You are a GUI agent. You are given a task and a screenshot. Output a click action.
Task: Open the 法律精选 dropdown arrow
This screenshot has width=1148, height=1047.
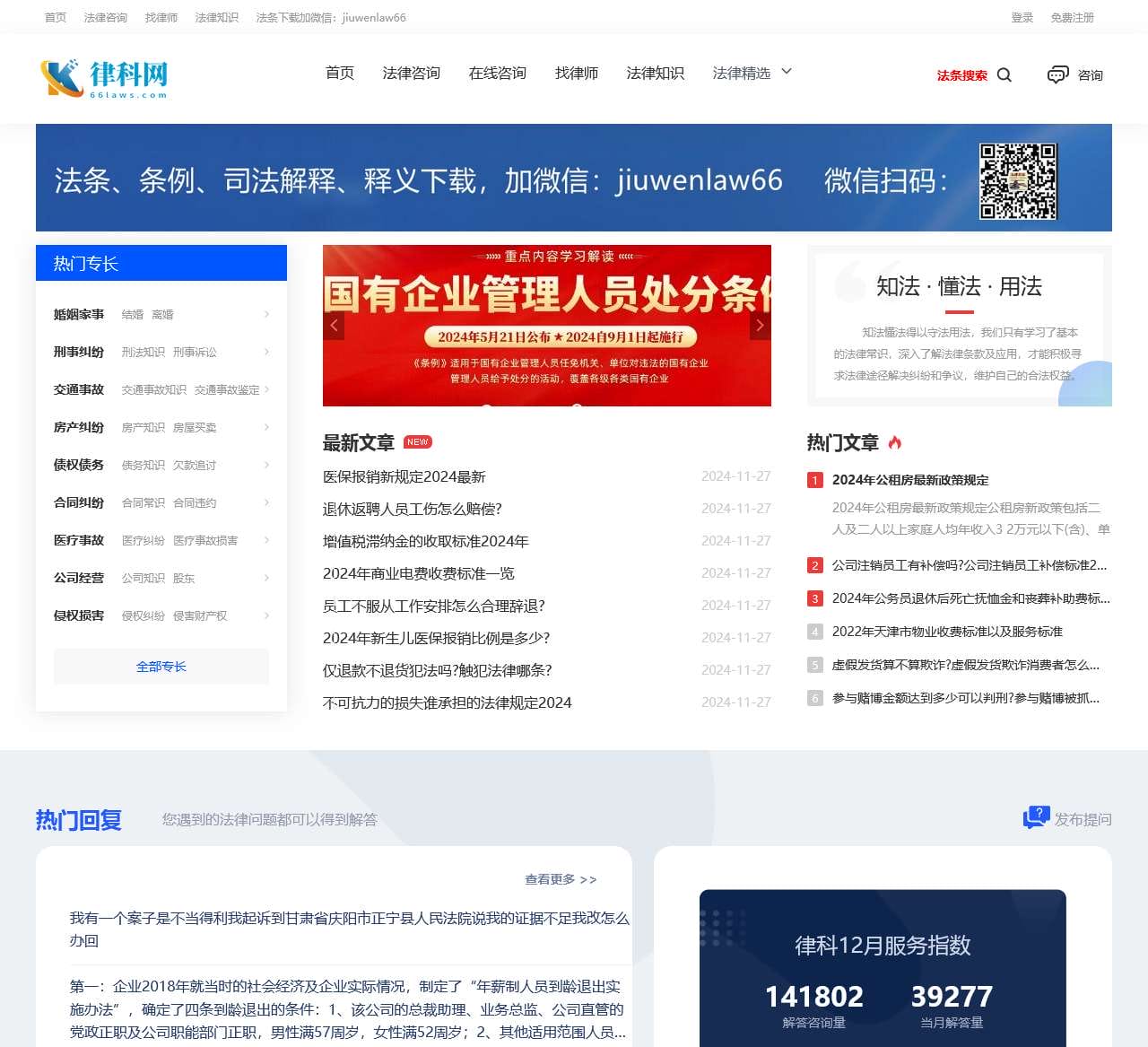pyautogui.click(x=787, y=72)
